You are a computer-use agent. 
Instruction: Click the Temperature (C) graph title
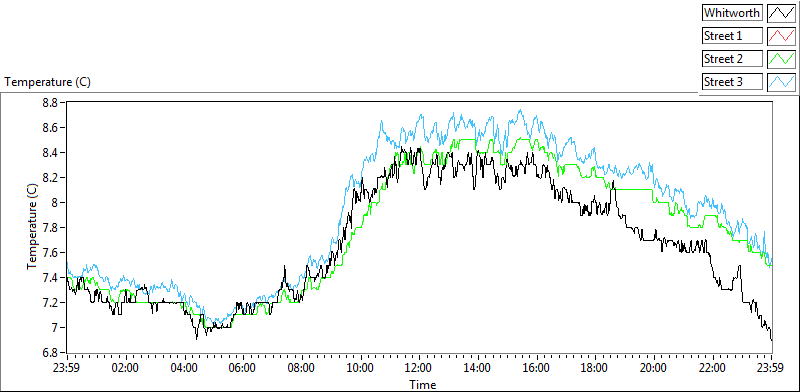[48, 82]
